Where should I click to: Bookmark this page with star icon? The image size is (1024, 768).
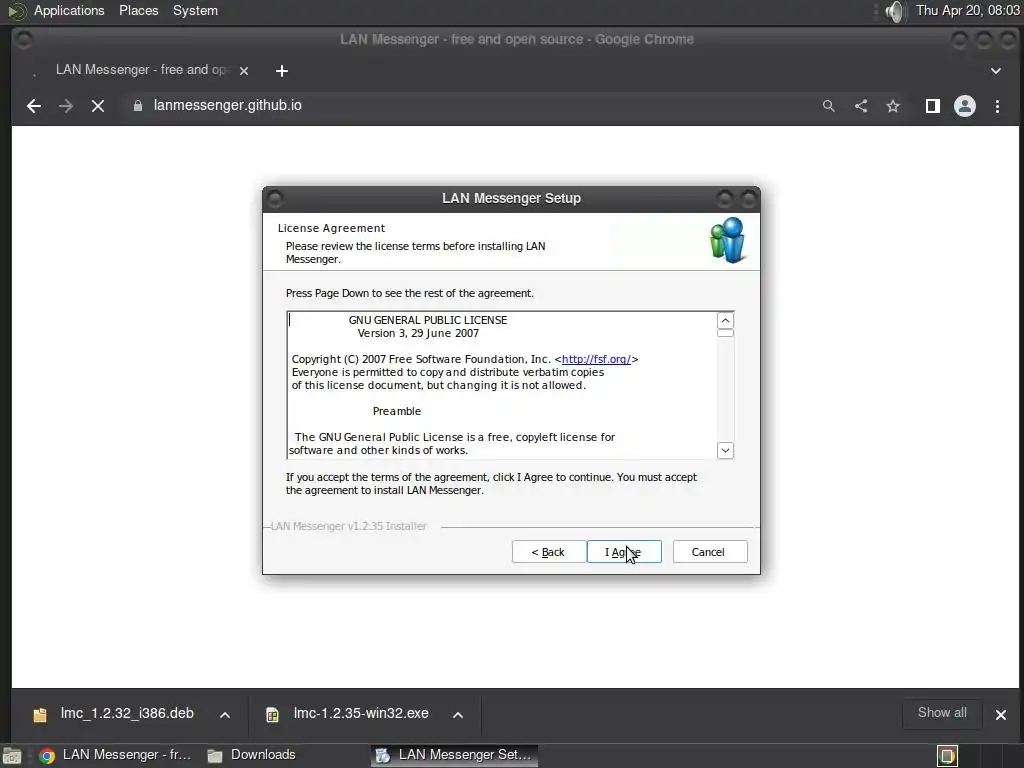pyautogui.click(x=893, y=106)
